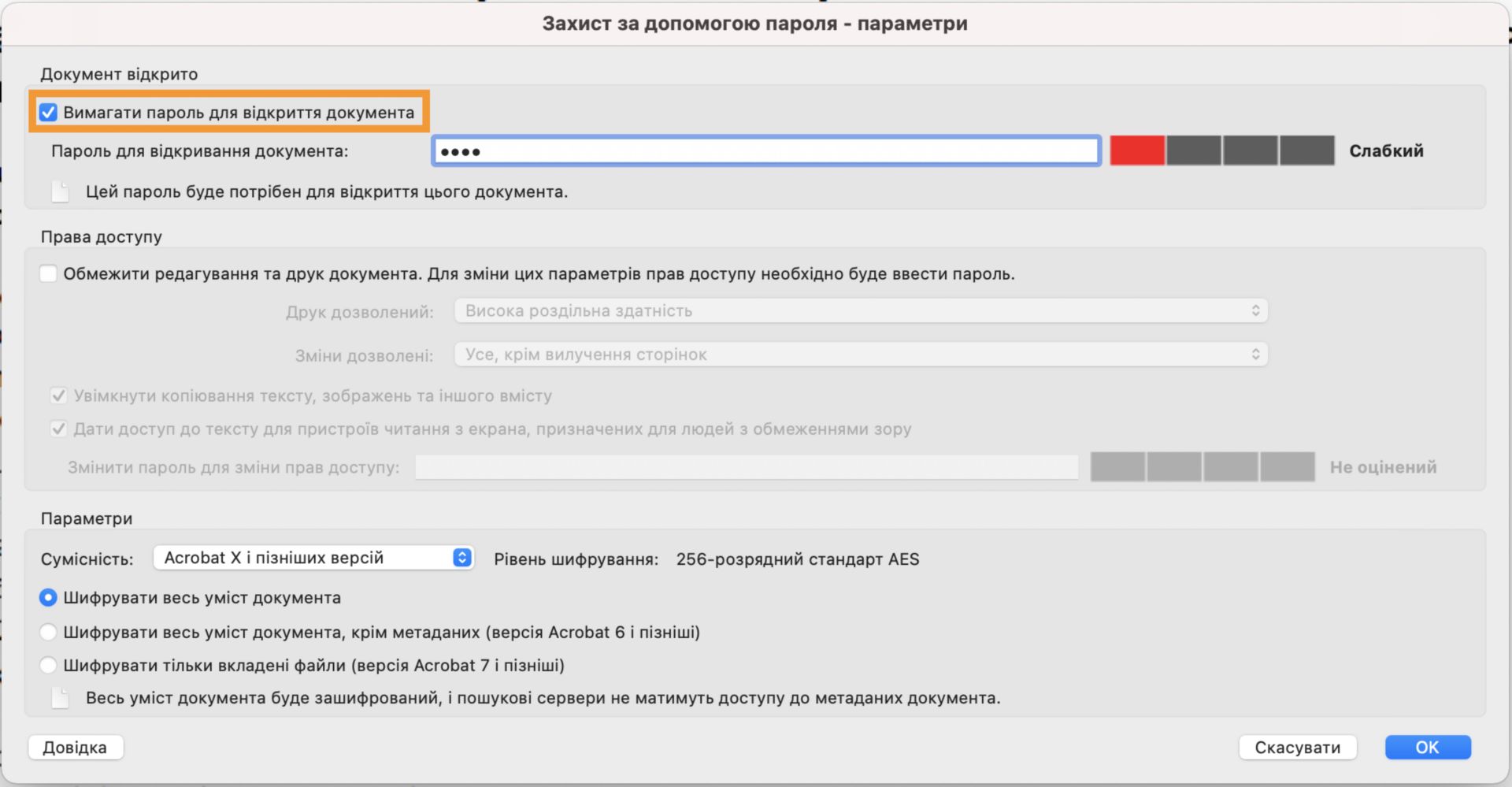Click the permissions password strength meter
1512x787 pixels.
(1202, 467)
